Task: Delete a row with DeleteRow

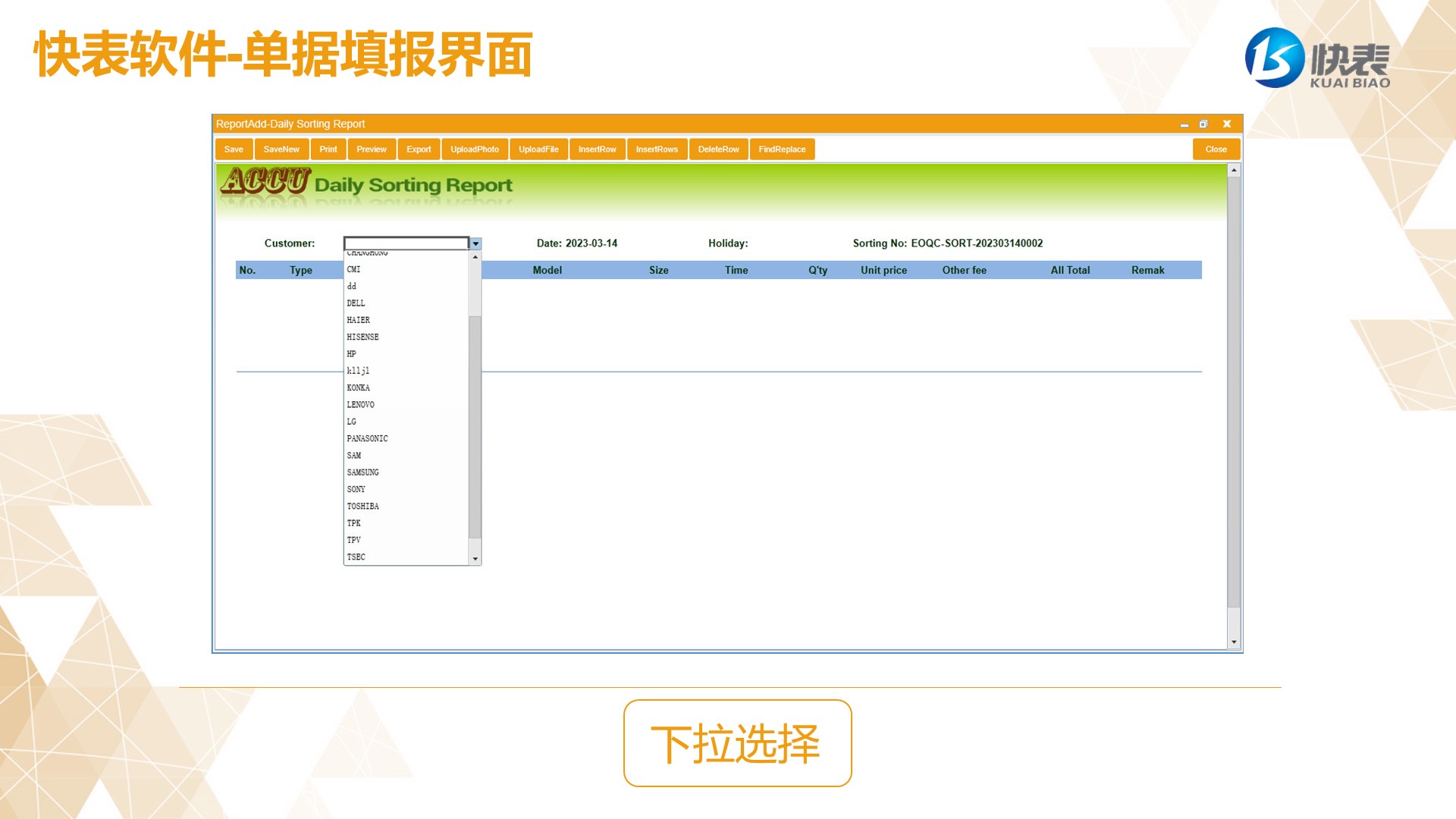Action: [719, 149]
